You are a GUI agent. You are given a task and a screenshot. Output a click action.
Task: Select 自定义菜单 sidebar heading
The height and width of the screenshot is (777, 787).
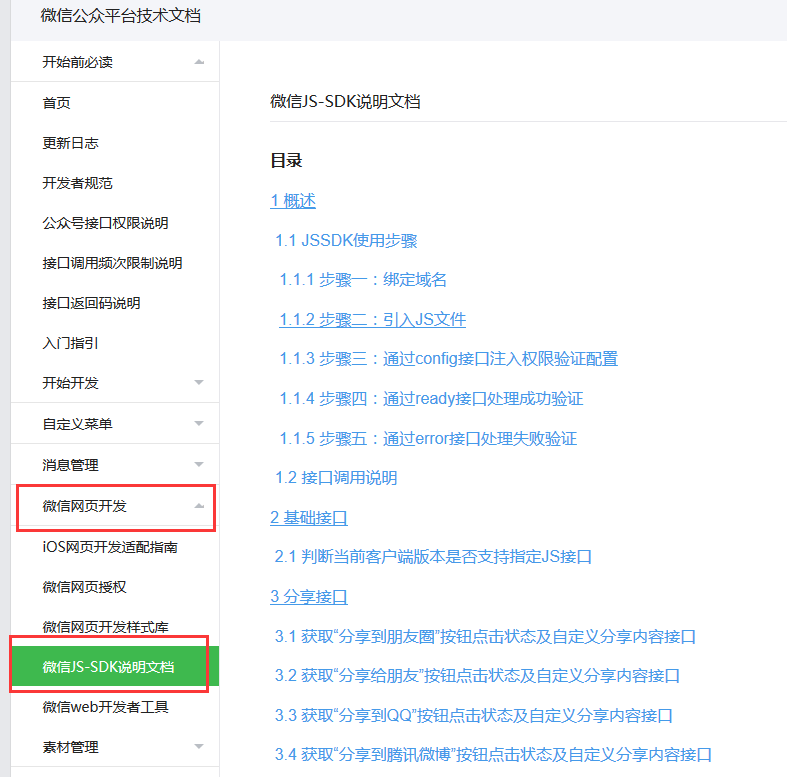[77, 424]
